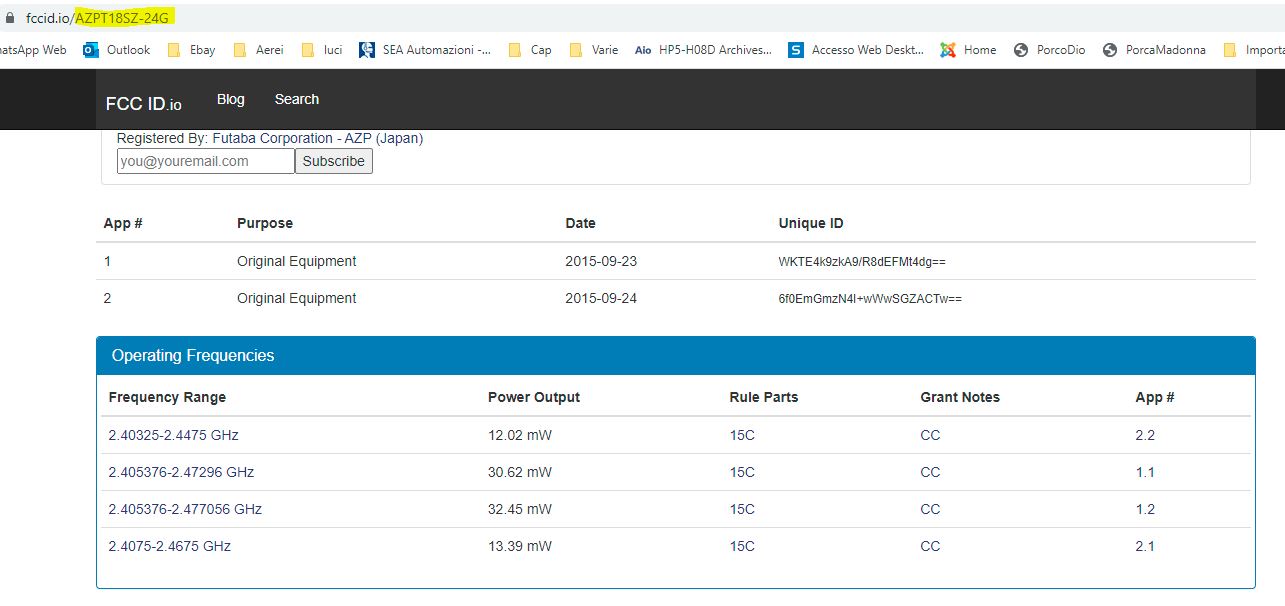Click the date 2015-09-23
Screen dimensions: 1285x606
[601, 261]
